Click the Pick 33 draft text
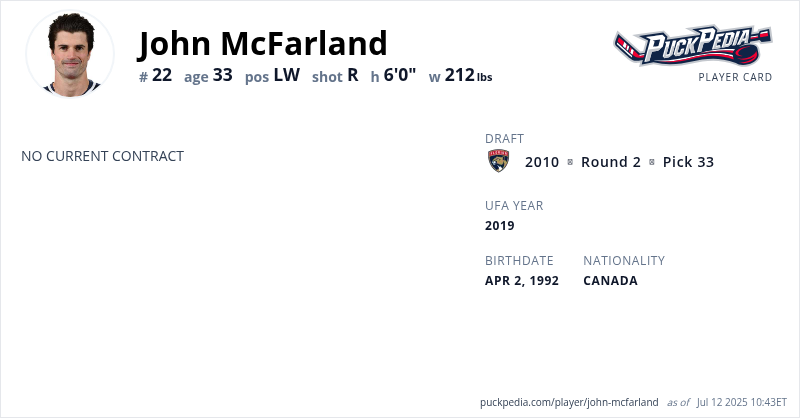 tap(688, 162)
